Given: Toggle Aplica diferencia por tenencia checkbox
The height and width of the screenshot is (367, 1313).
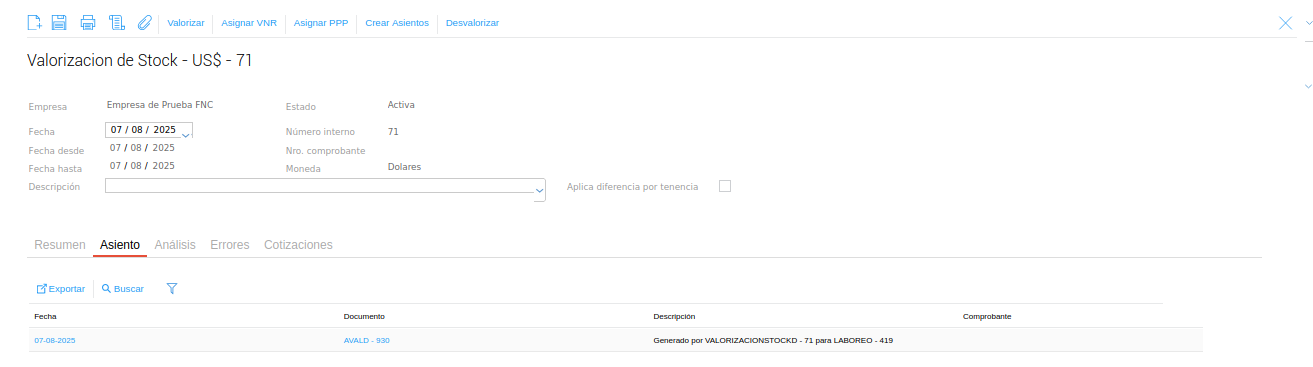Looking at the screenshot, I should [x=725, y=185].
